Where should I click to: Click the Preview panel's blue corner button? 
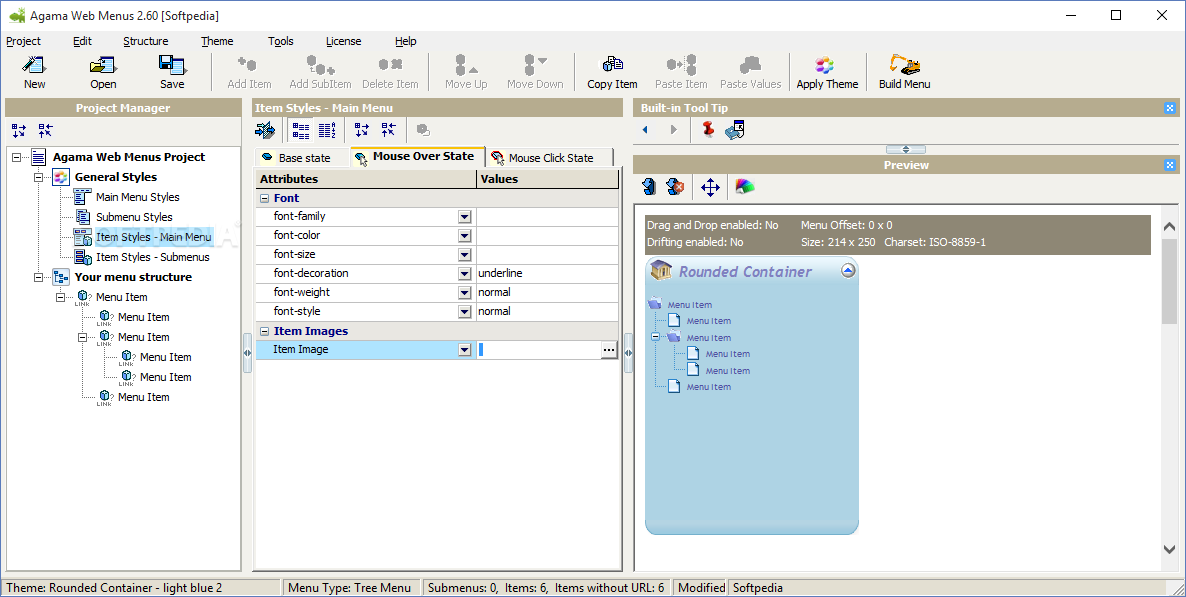tap(1170, 165)
